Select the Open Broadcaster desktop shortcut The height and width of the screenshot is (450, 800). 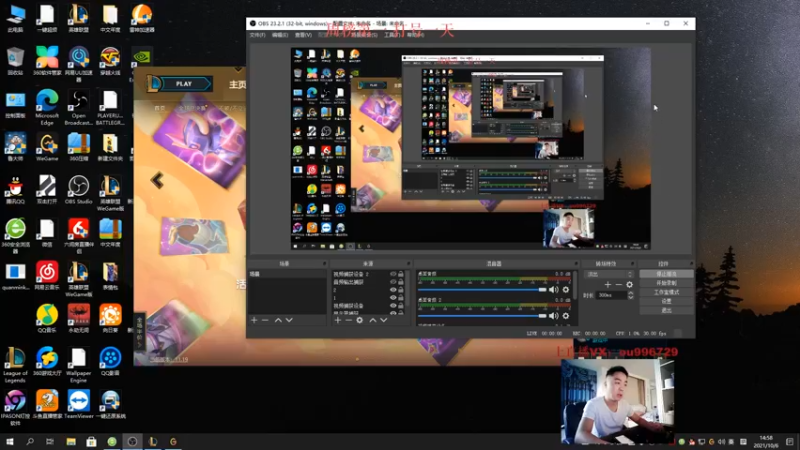(x=79, y=107)
